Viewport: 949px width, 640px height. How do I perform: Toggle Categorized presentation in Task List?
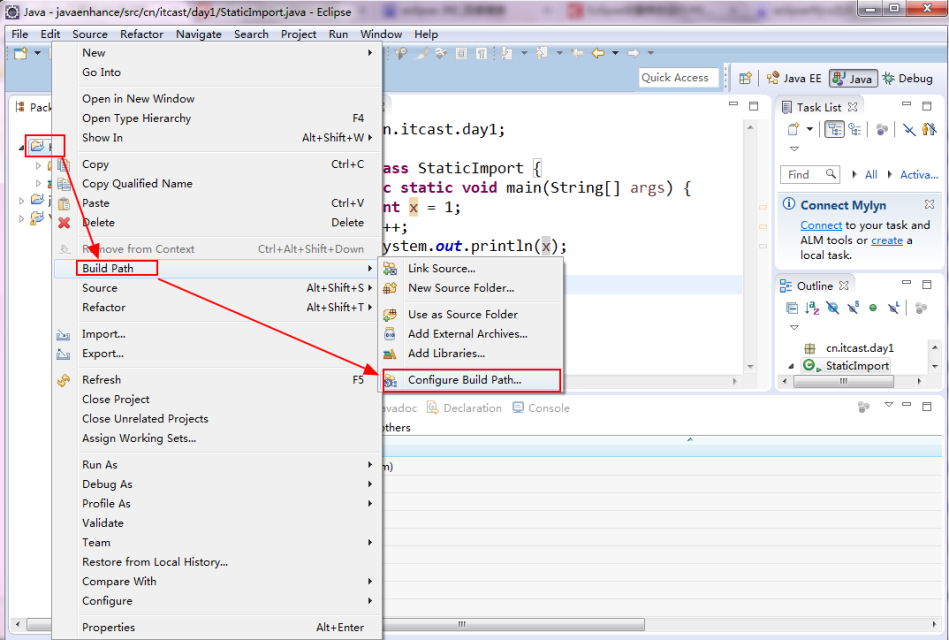(835, 129)
